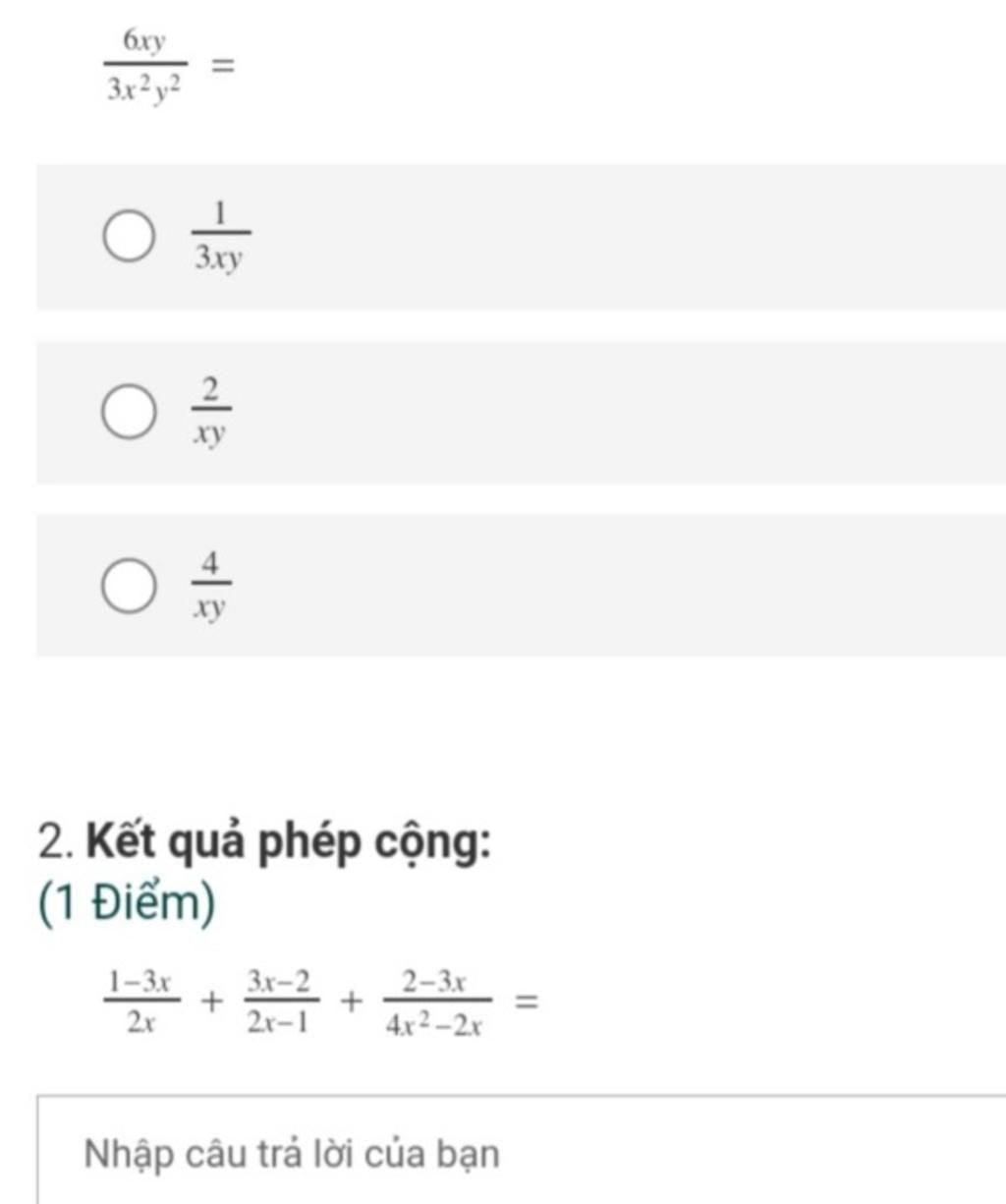Click the second plus sign in question 2
Image resolution: width=1006 pixels, height=1204 pixels.
pos(350,1003)
